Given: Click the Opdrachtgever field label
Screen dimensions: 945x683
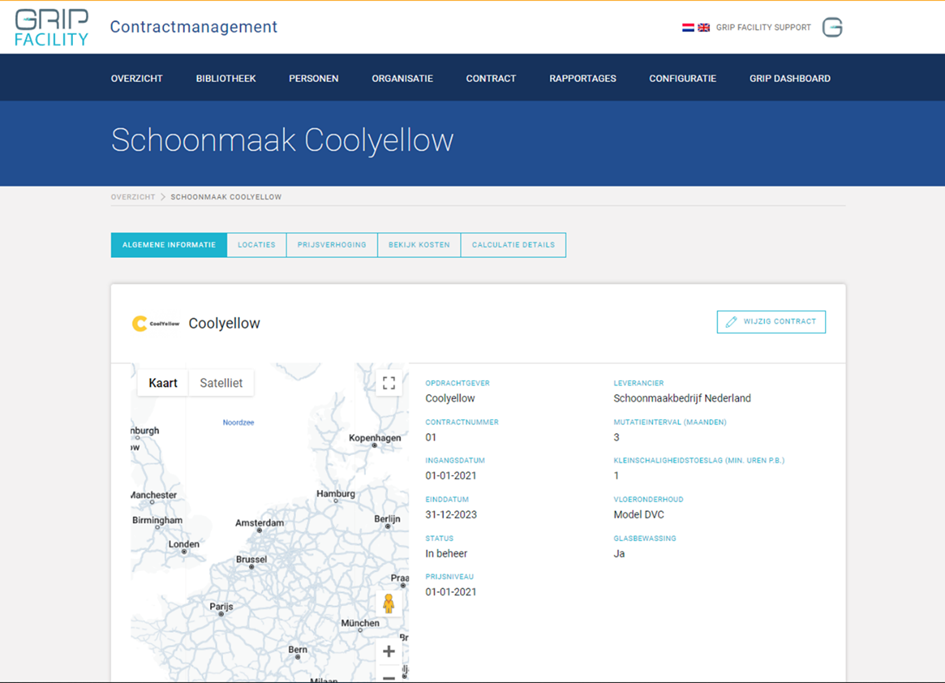Looking at the screenshot, I should point(457,383).
